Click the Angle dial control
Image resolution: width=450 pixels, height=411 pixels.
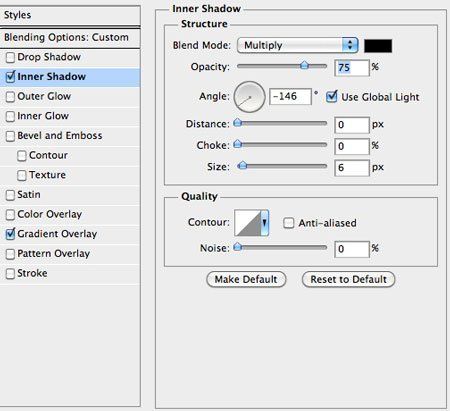pos(249,97)
